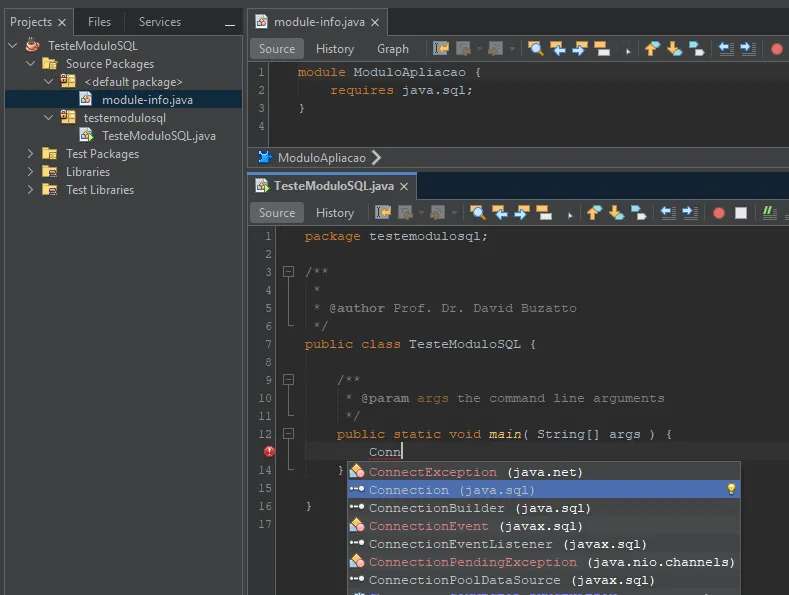
Task: Open History view of TesteModuloSQL.java
Action: click(335, 213)
